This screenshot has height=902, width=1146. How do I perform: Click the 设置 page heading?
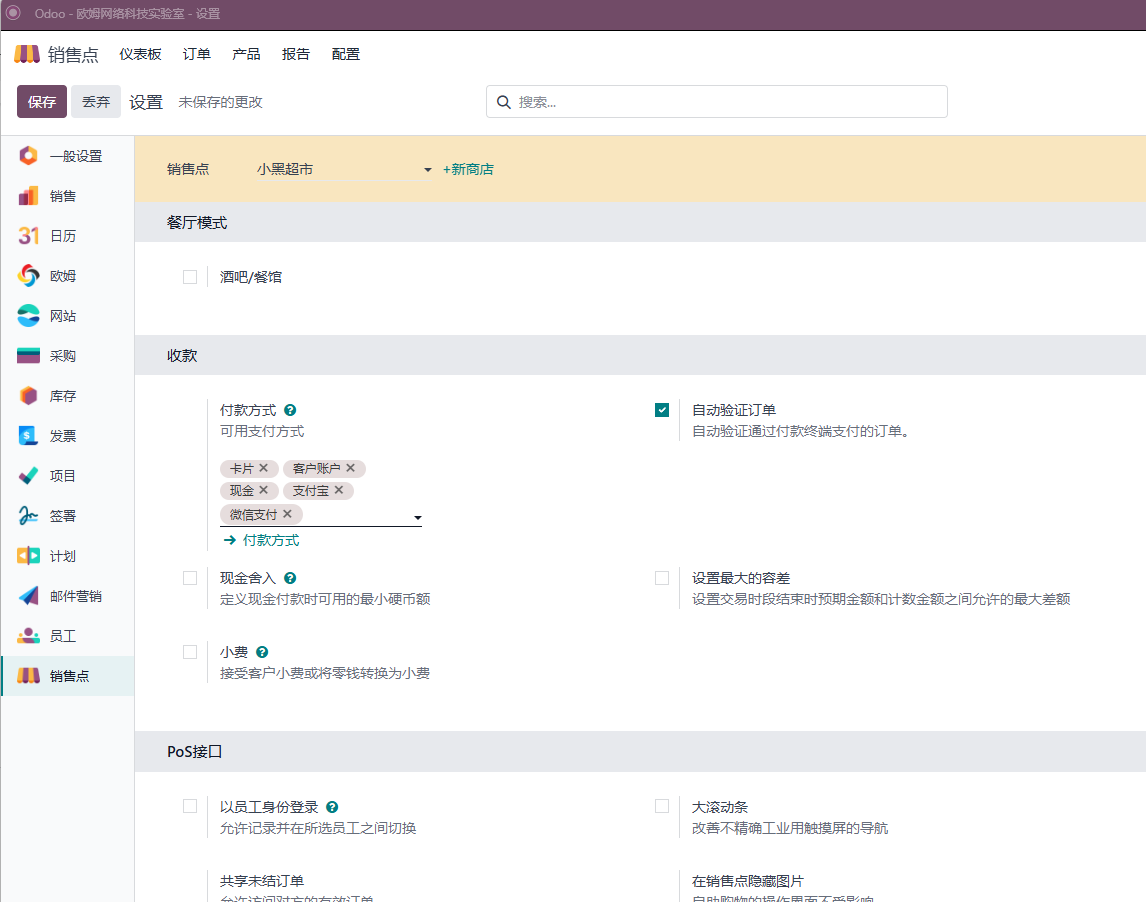pos(146,102)
